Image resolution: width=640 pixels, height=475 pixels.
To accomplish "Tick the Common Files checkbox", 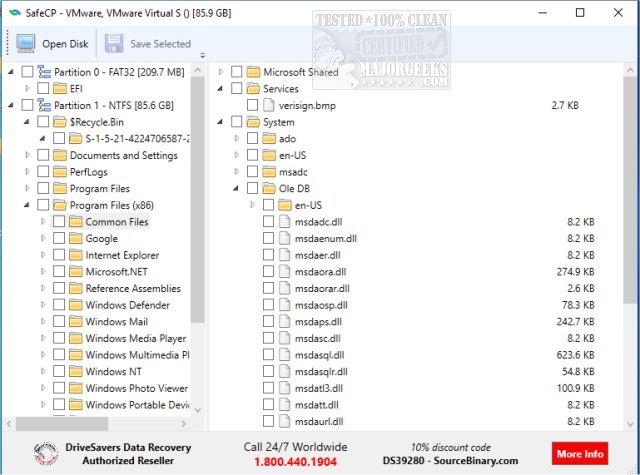I will point(59,222).
